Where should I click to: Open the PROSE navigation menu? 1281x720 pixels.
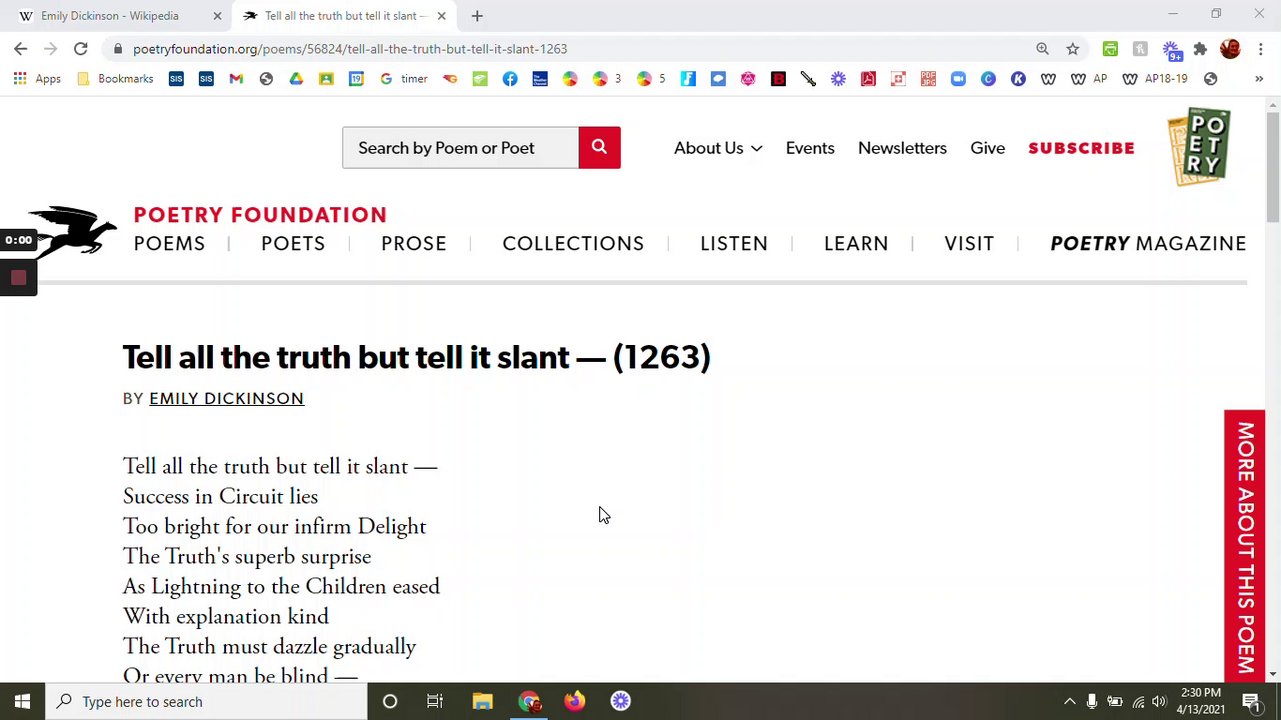414,244
